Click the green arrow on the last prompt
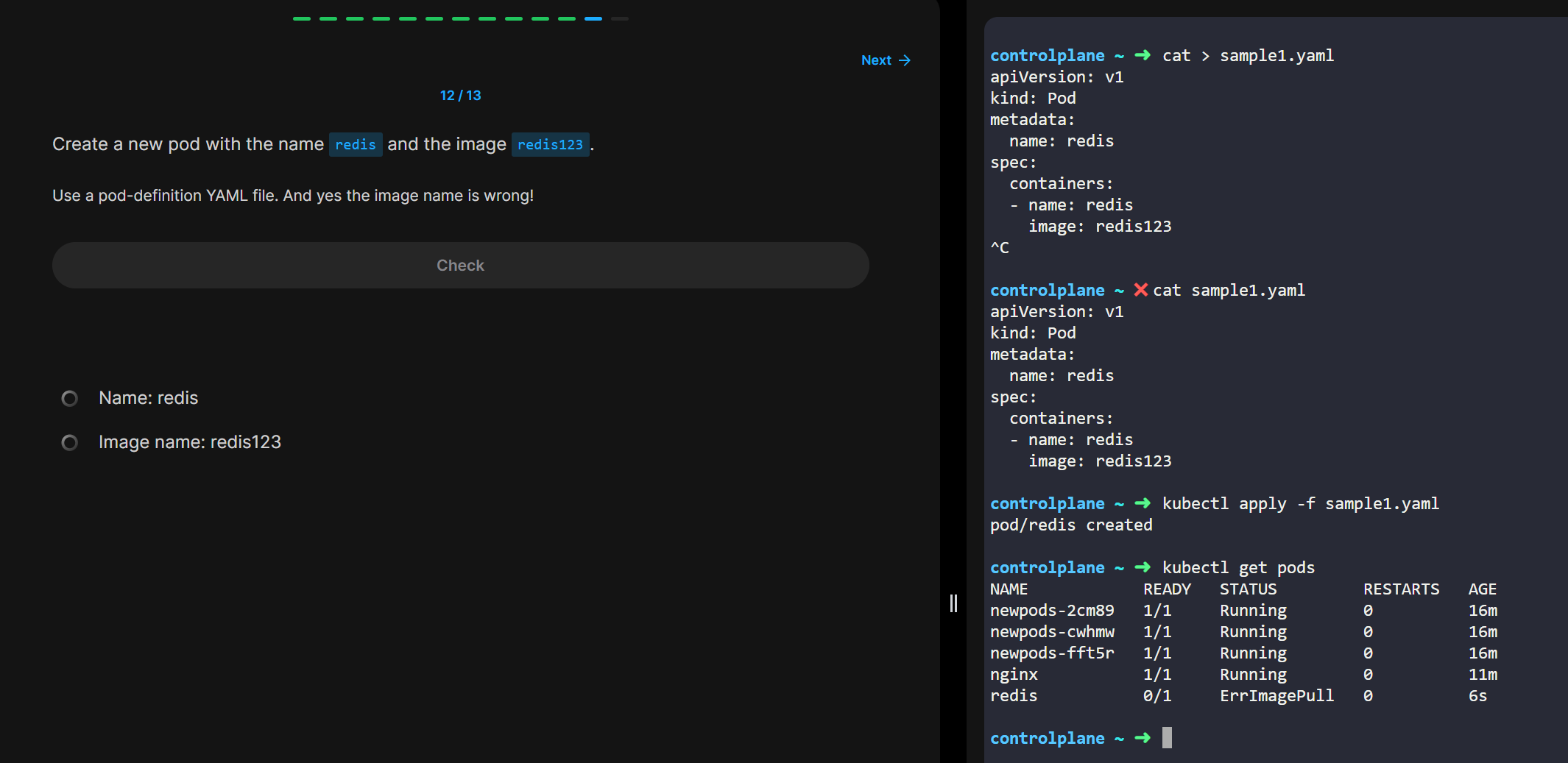This screenshot has width=1568, height=763. point(1143,738)
